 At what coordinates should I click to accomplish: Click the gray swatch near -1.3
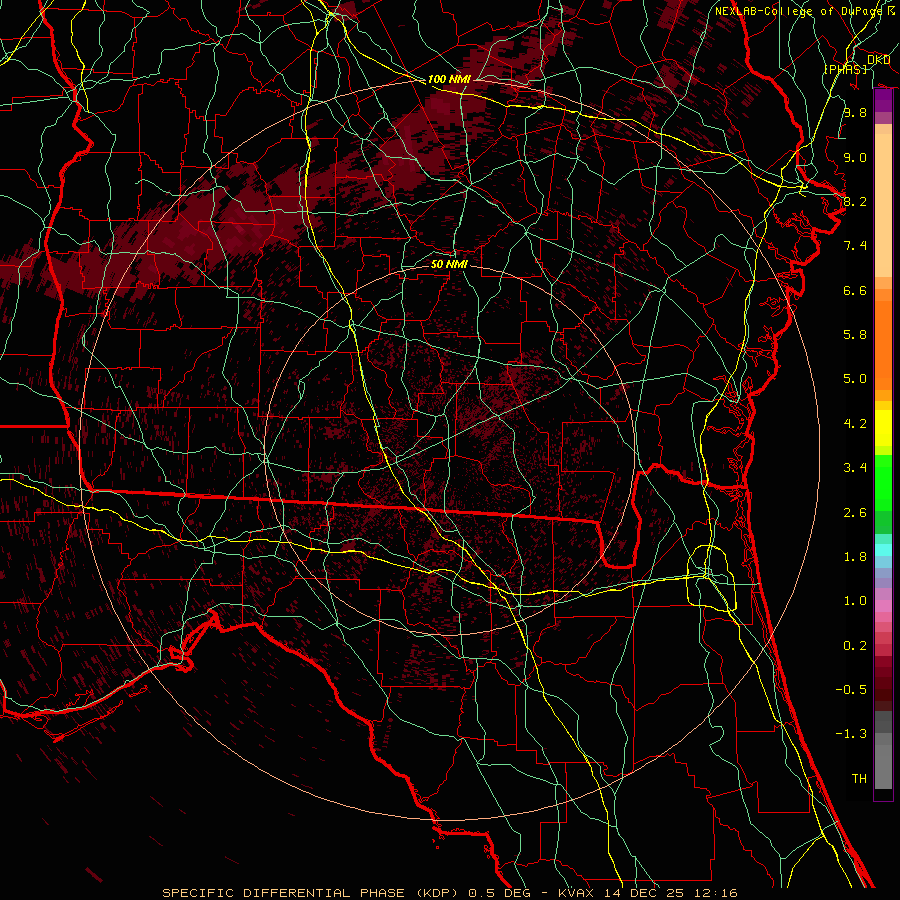click(883, 735)
